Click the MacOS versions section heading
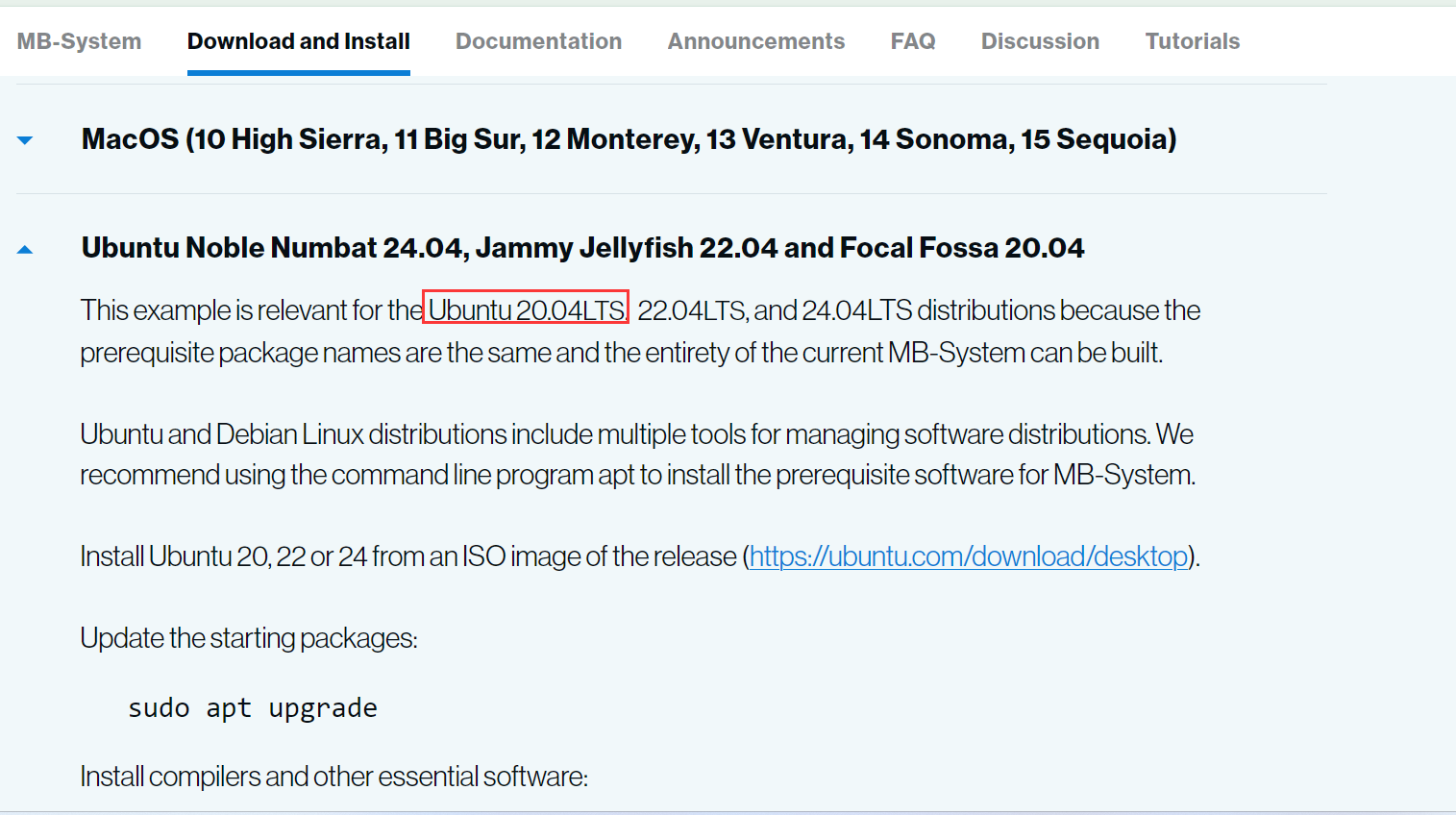 (x=629, y=139)
